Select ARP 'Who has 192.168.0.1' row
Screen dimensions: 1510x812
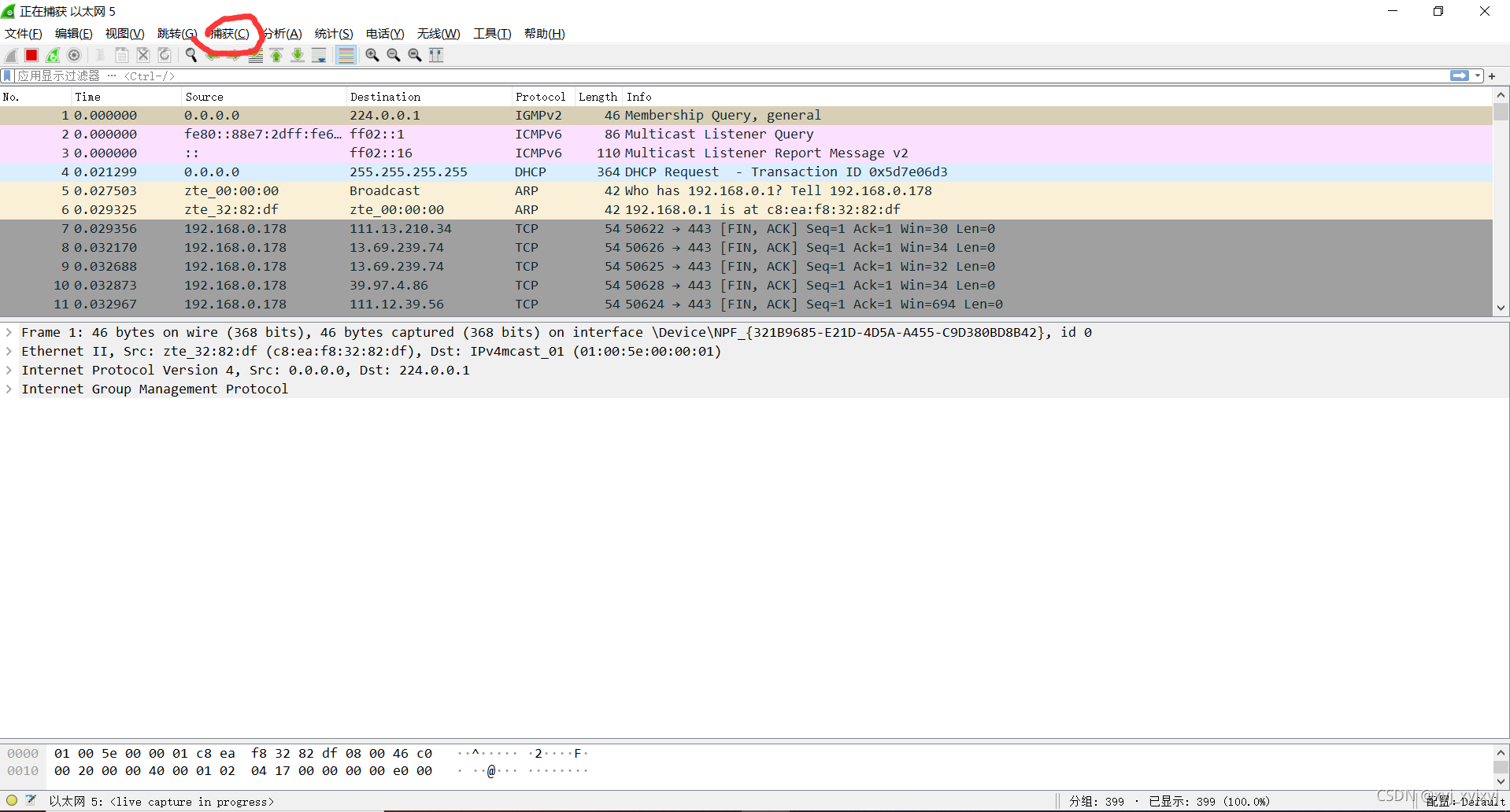click(x=746, y=190)
